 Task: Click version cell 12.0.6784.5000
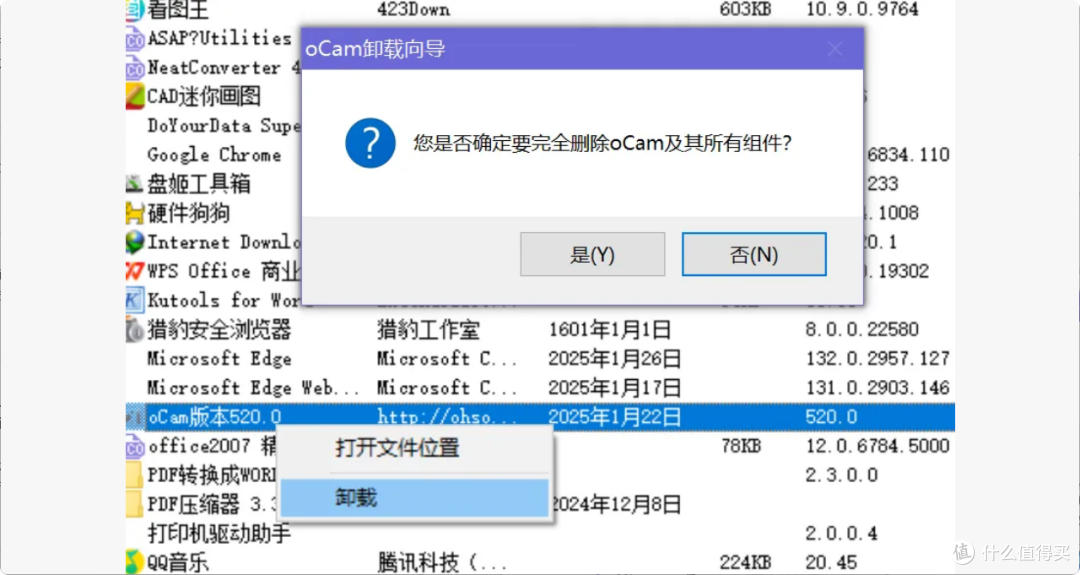click(x=878, y=446)
